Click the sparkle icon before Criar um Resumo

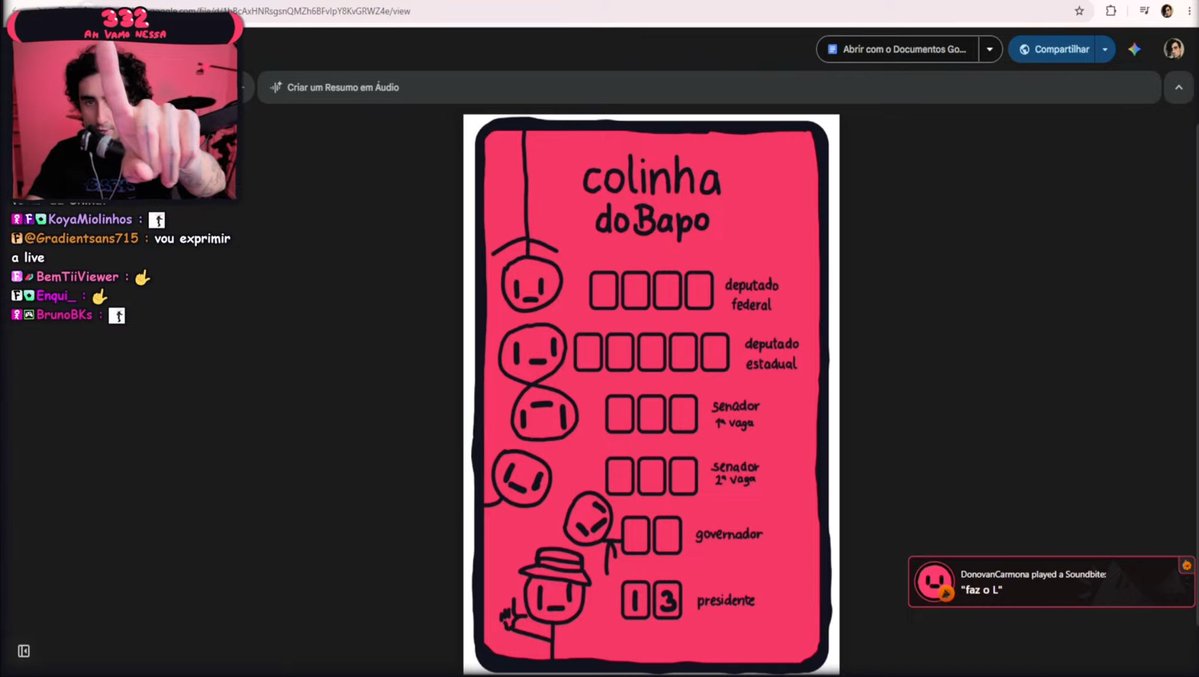click(x=276, y=87)
